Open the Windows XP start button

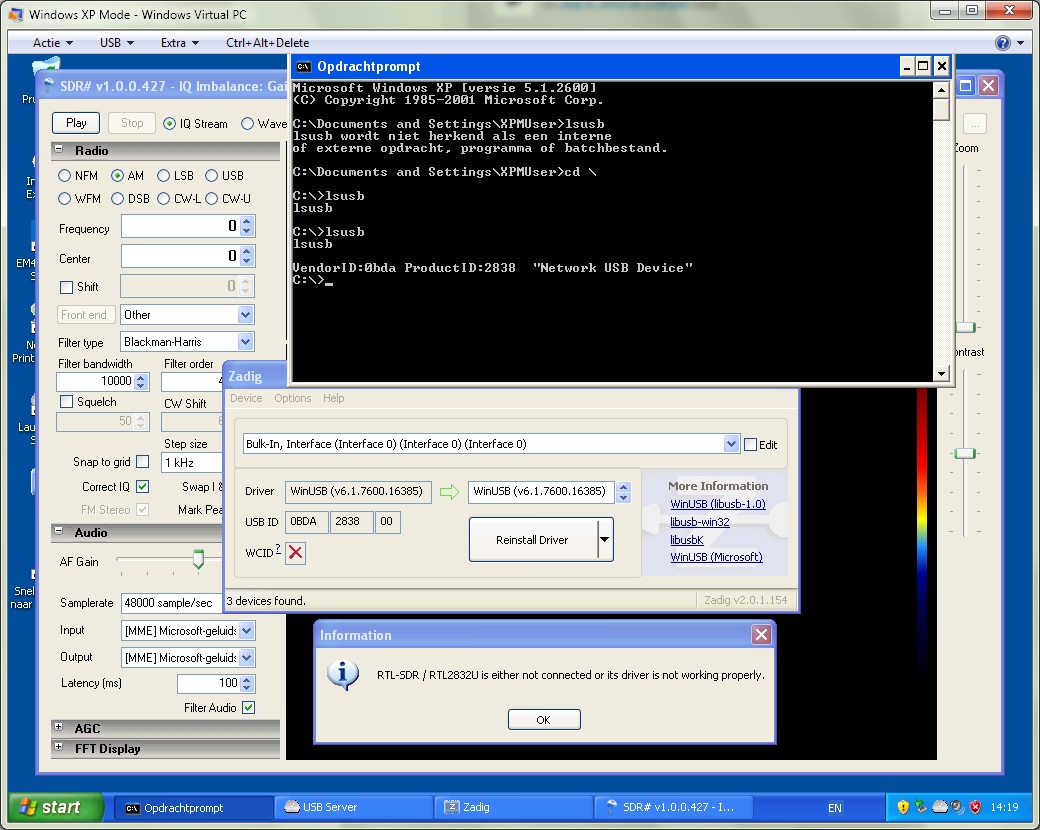tap(56, 807)
